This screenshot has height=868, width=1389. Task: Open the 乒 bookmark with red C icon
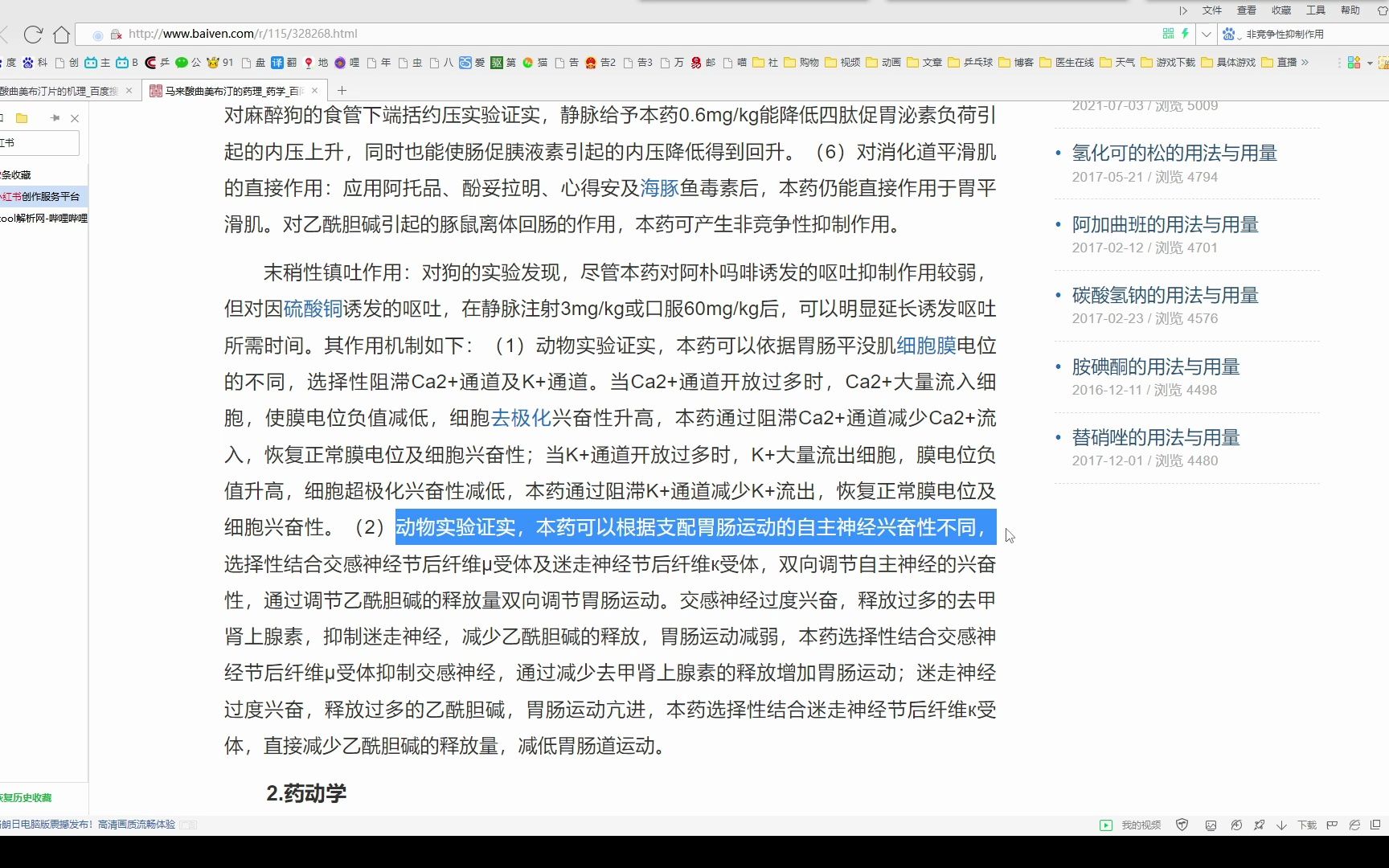[157, 62]
